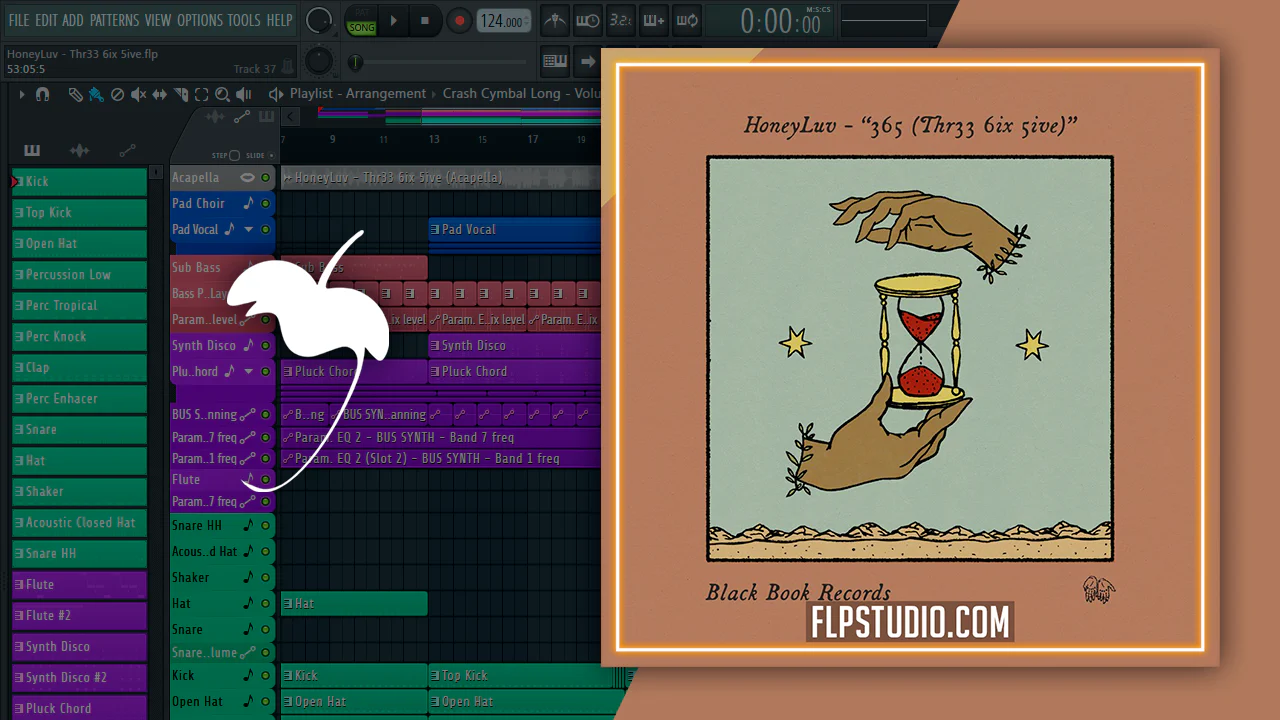Click the Playlist - Arrangement breadcrumb

coord(358,94)
